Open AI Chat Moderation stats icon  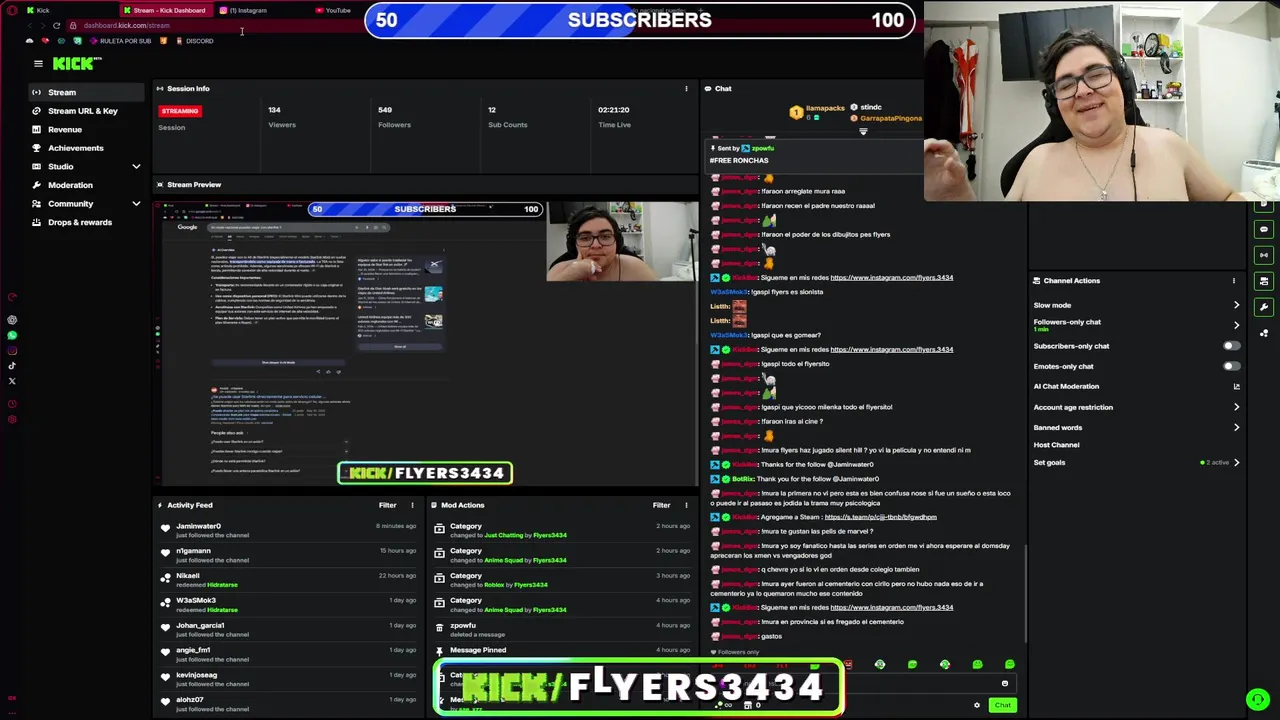click(x=1236, y=386)
